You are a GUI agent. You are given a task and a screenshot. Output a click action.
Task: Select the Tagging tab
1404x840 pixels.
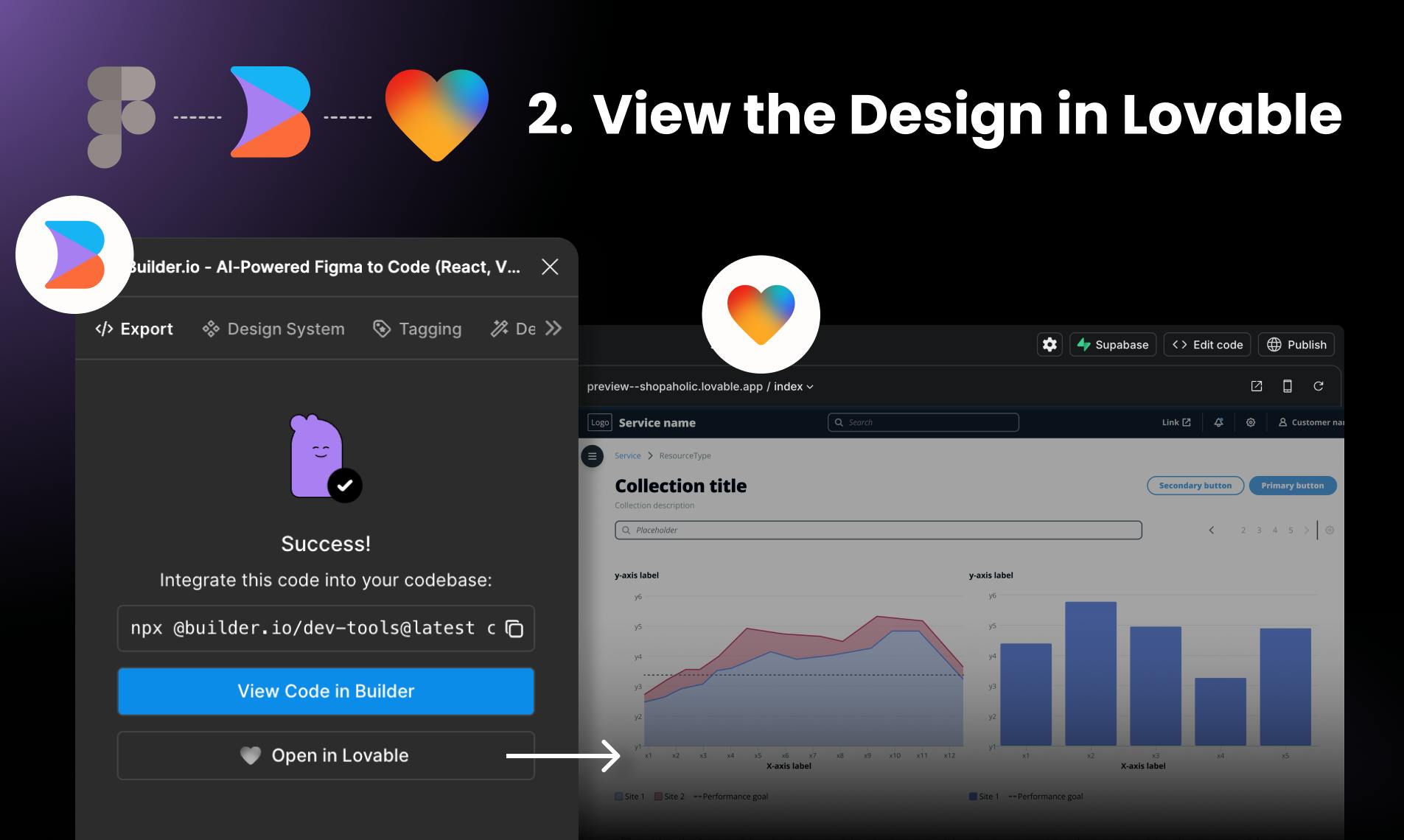(417, 329)
